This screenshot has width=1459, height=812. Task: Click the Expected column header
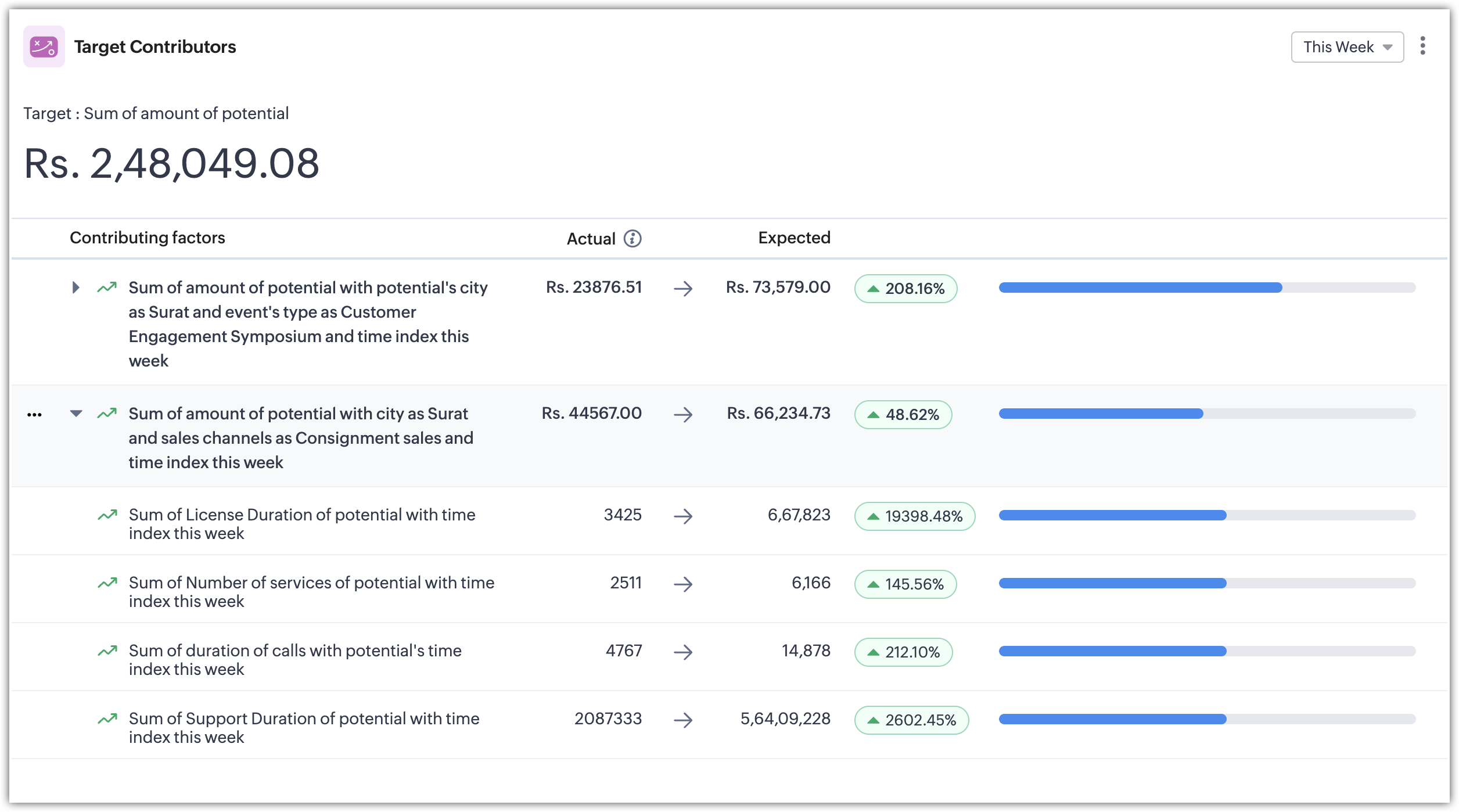794,238
